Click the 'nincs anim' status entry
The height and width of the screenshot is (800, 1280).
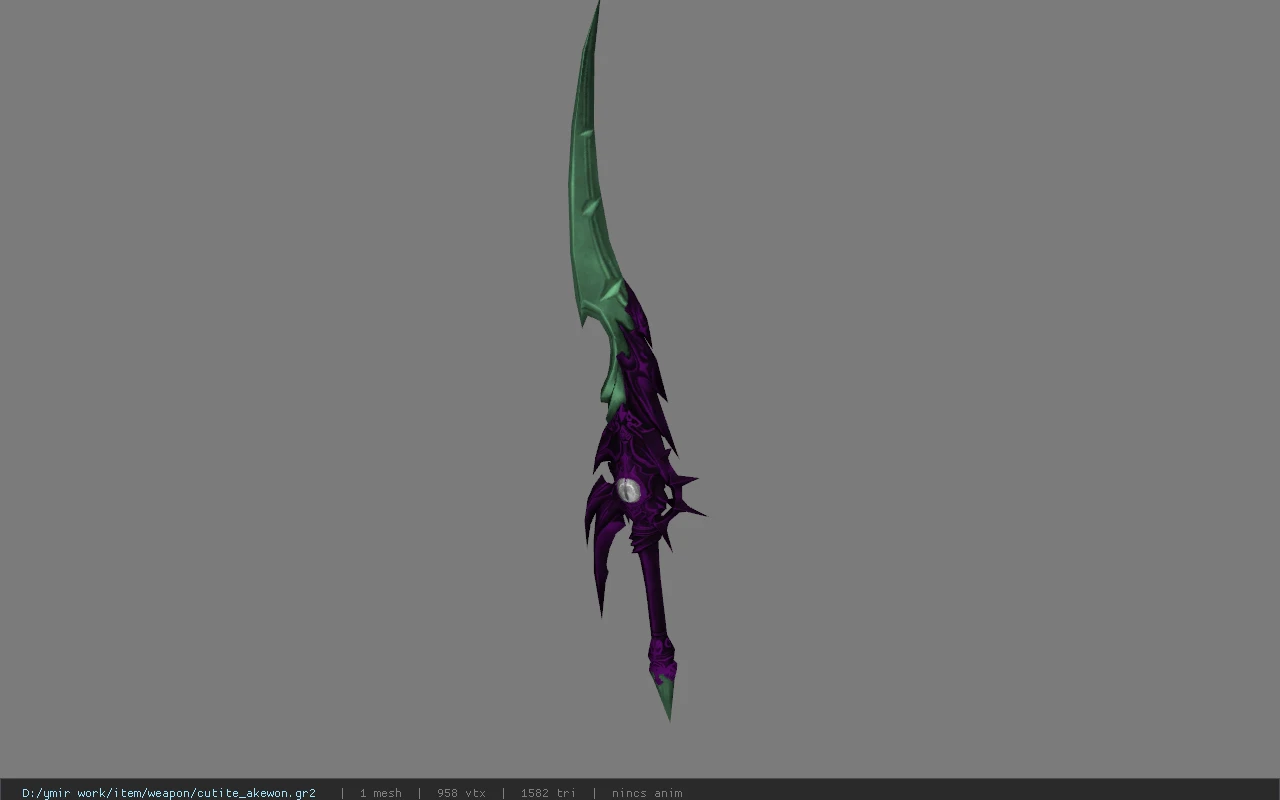tap(647, 793)
